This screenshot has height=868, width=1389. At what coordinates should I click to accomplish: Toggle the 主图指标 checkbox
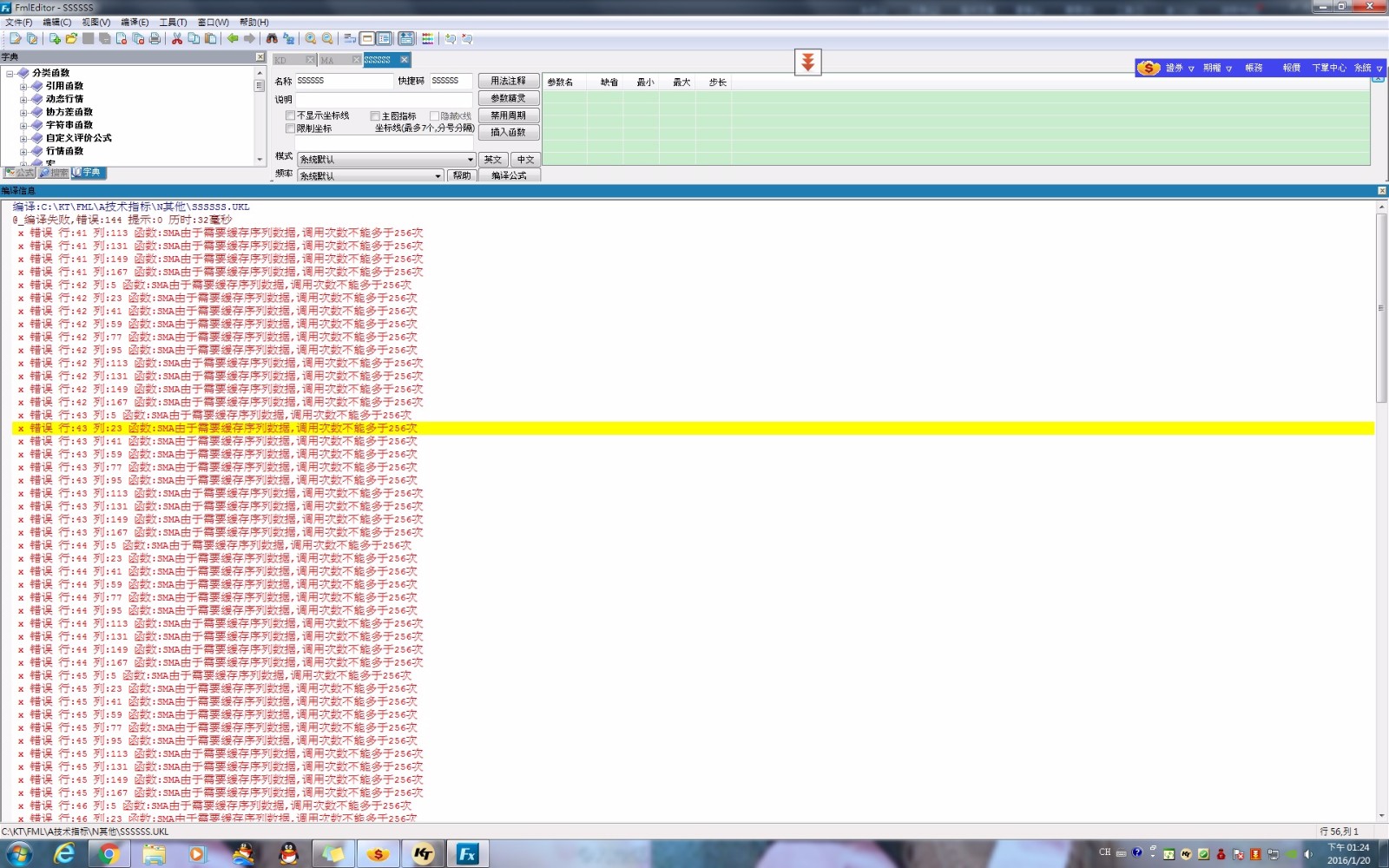[375, 115]
